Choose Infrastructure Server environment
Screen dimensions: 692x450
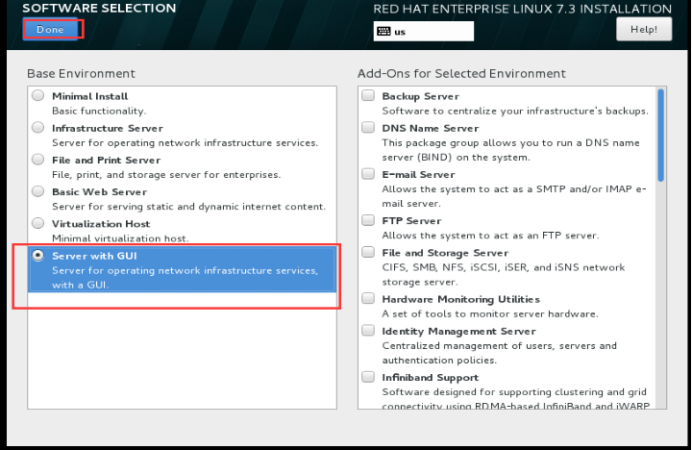pos(38,128)
